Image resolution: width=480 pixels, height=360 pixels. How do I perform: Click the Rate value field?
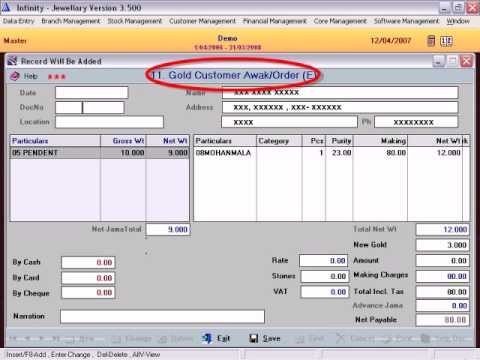coord(324,261)
